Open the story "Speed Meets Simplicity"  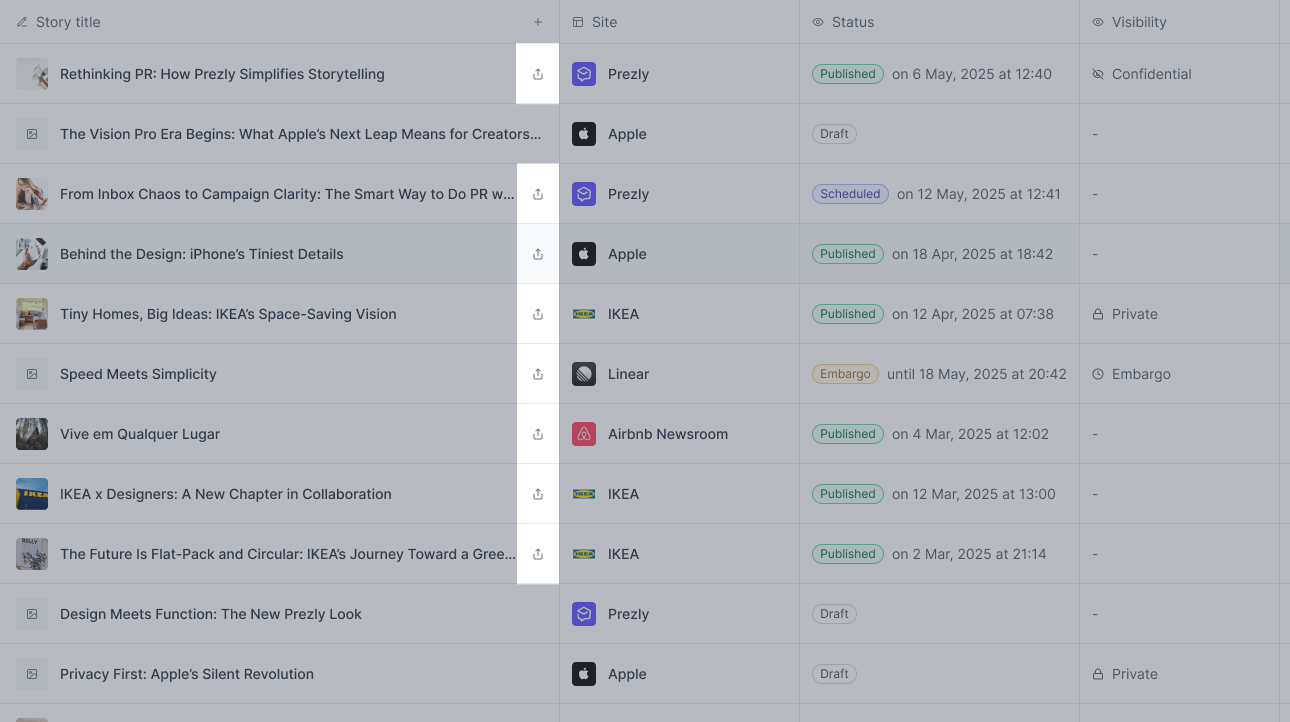(x=138, y=373)
